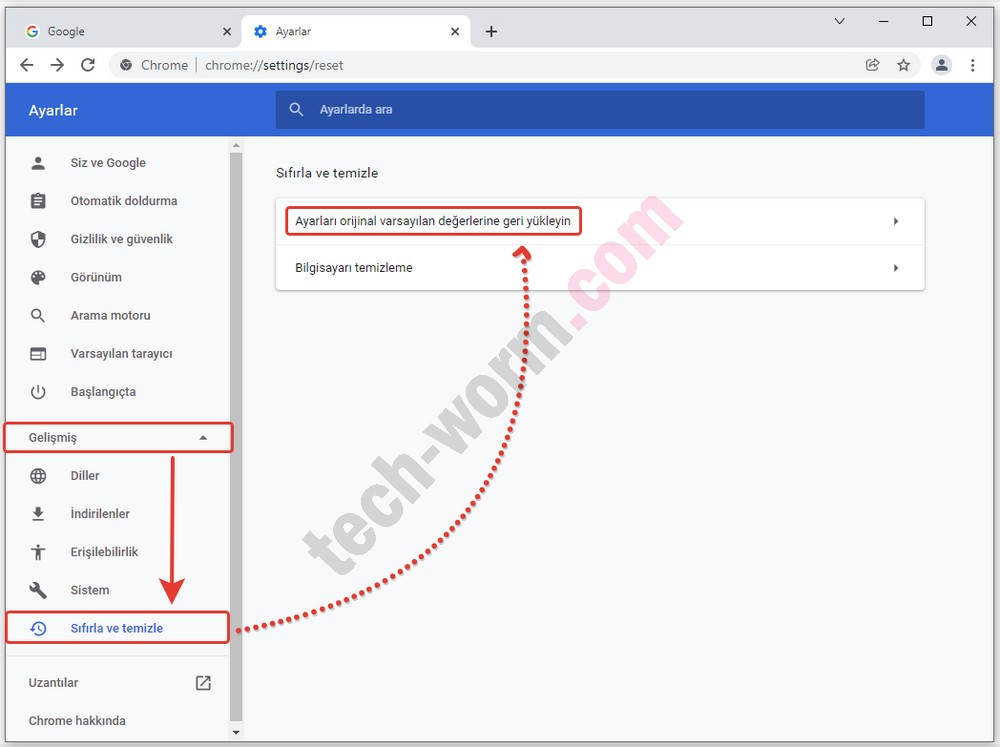Screen dimensions: 1000x747
Task: Open Chrome hakkında page
Action: [77, 721]
